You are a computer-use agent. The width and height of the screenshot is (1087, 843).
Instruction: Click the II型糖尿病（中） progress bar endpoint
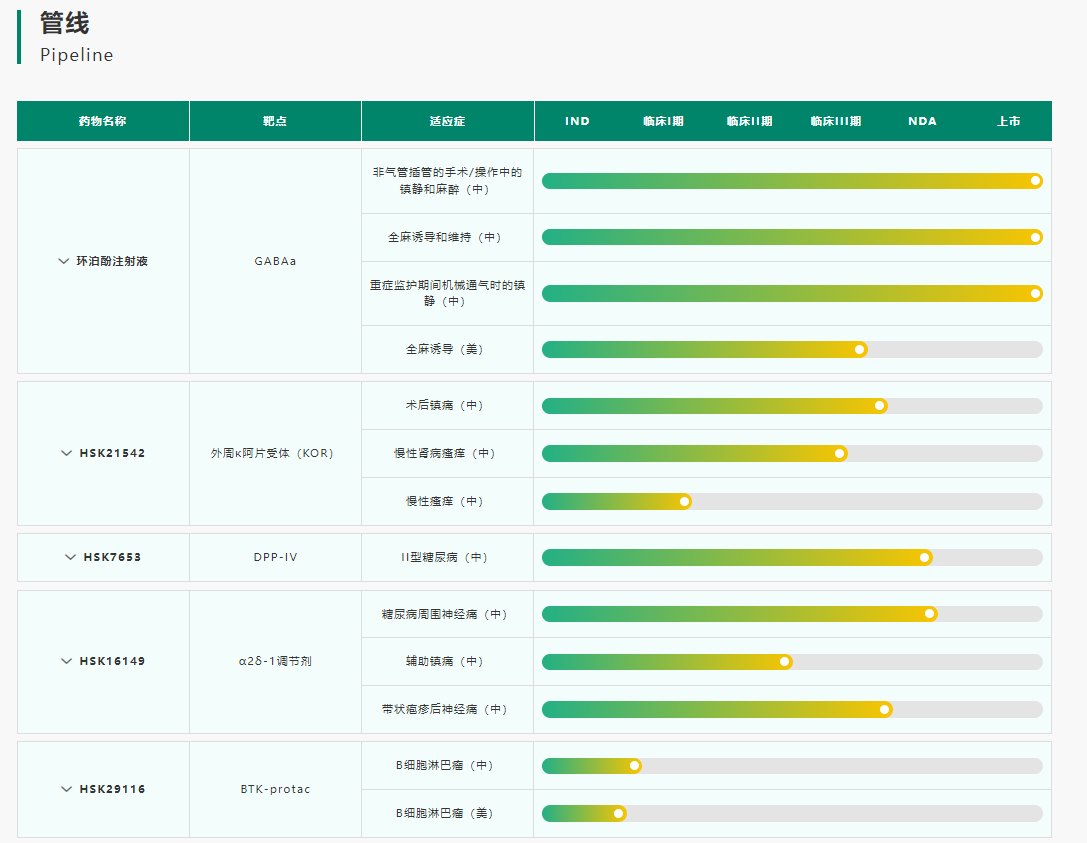pyautogui.click(x=925, y=557)
